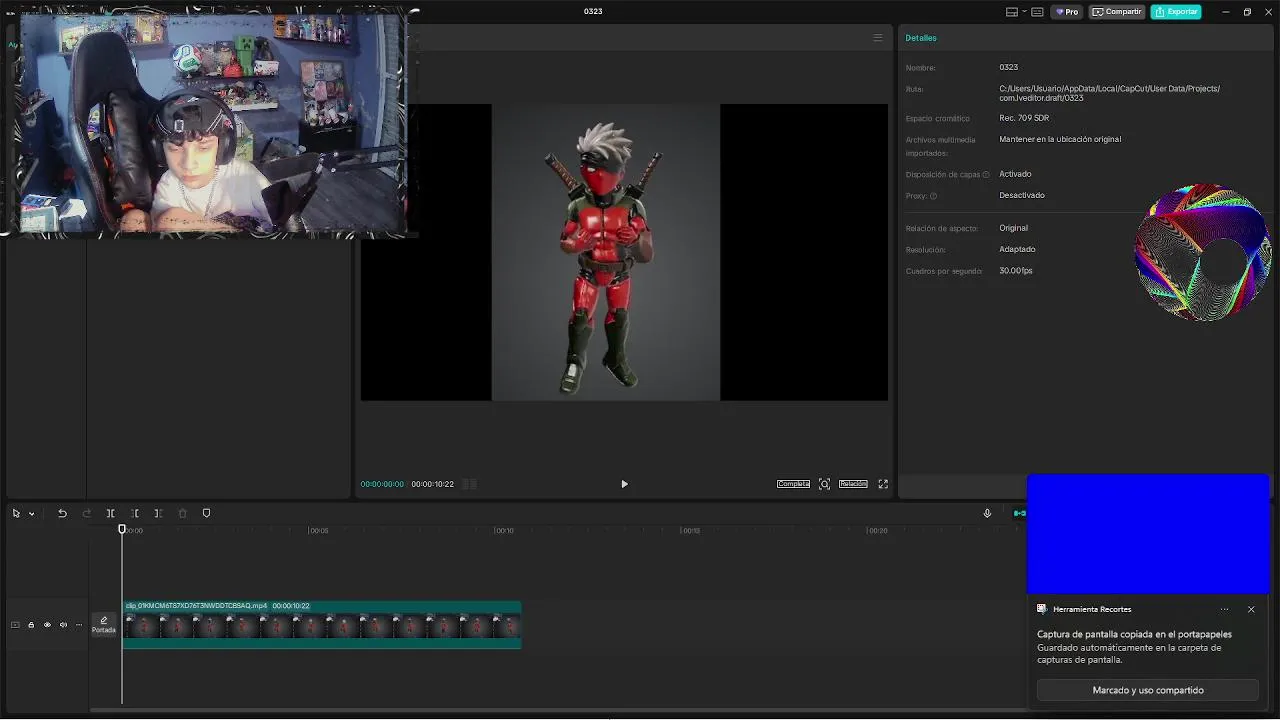The height and width of the screenshot is (720, 1280).
Task: Click the Adaptado resolution value
Action: click(x=1017, y=249)
